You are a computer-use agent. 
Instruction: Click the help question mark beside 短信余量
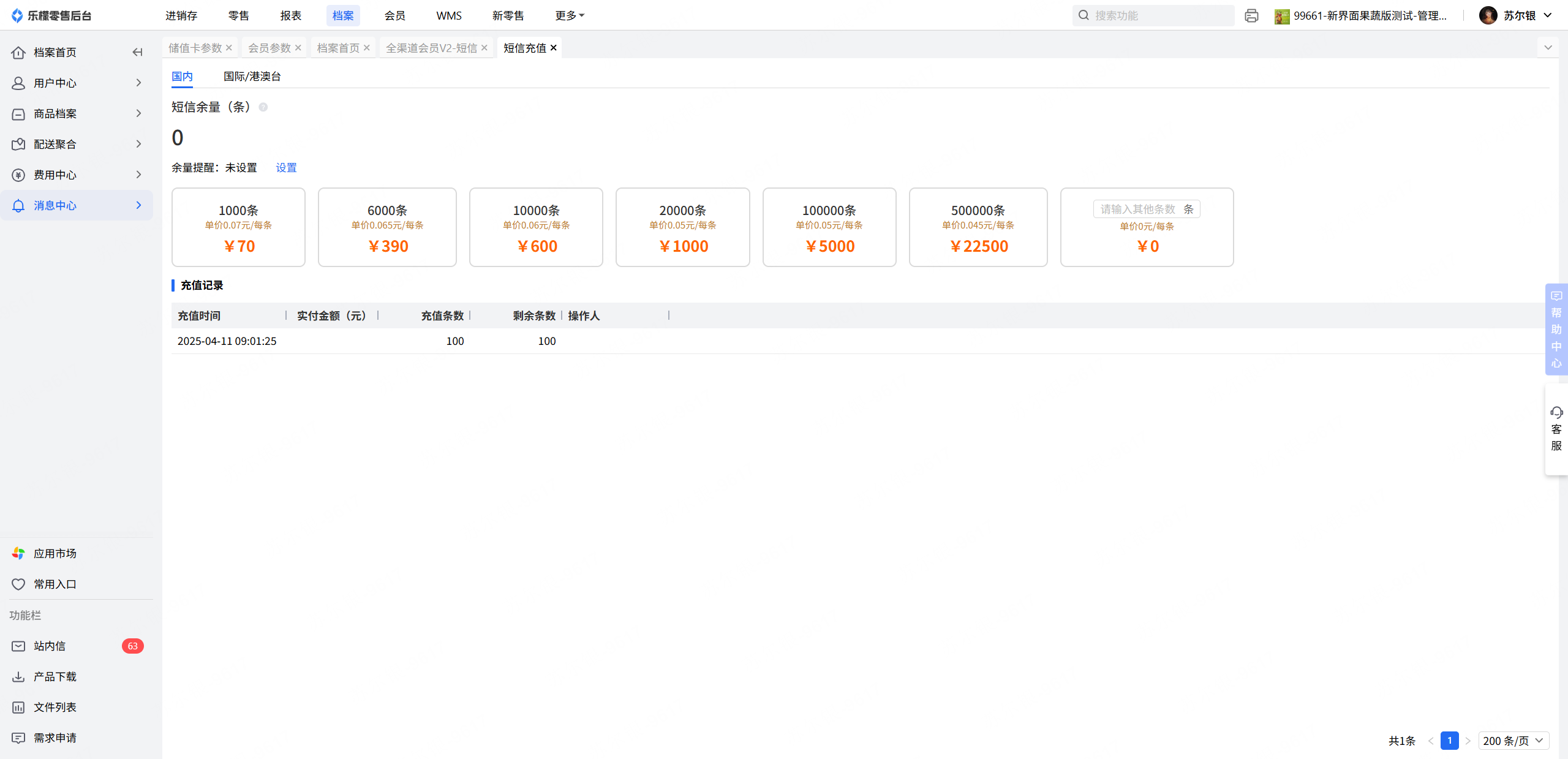tap(263, 107)
